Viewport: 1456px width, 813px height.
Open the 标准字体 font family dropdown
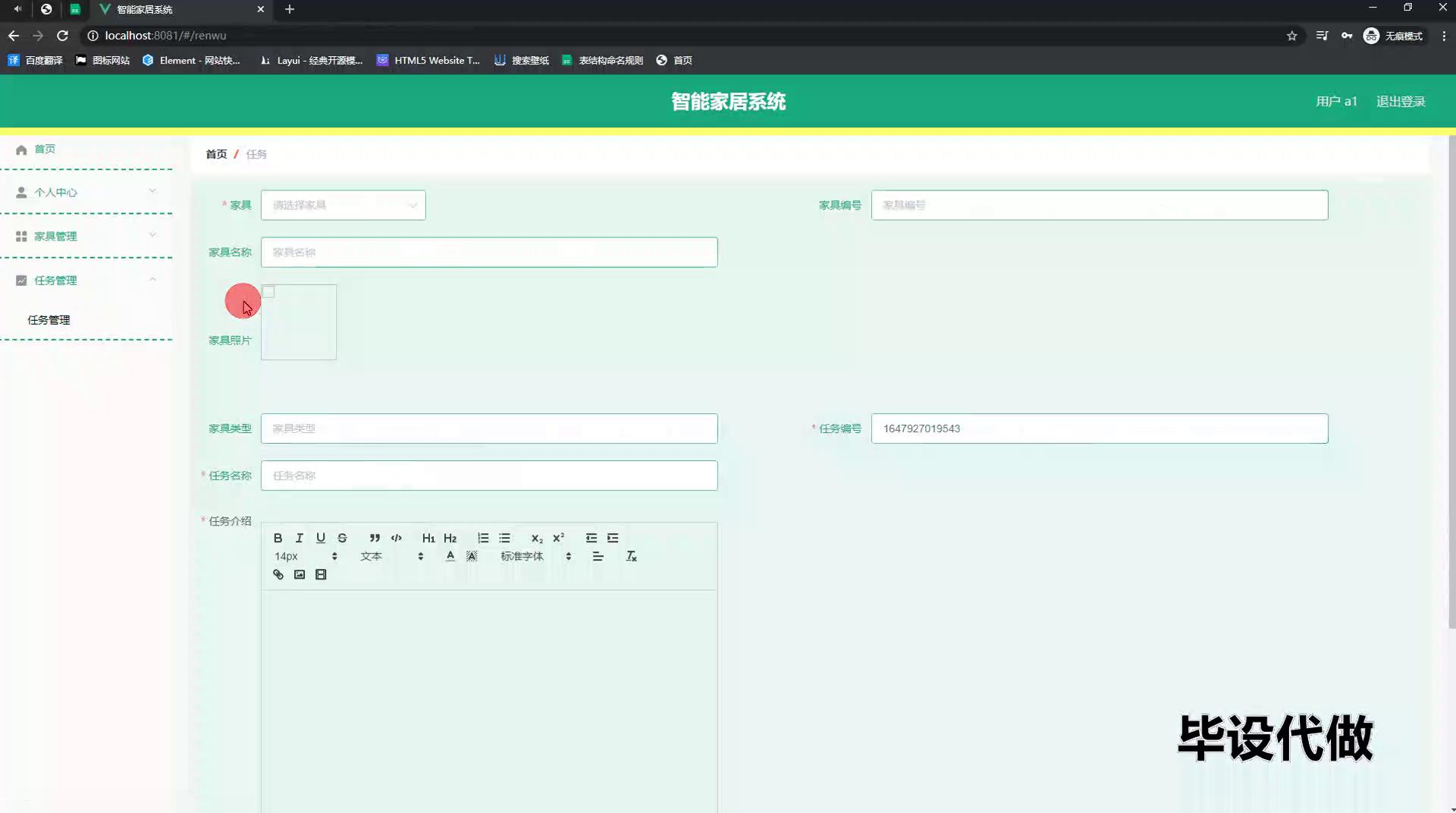click(535, 557)
